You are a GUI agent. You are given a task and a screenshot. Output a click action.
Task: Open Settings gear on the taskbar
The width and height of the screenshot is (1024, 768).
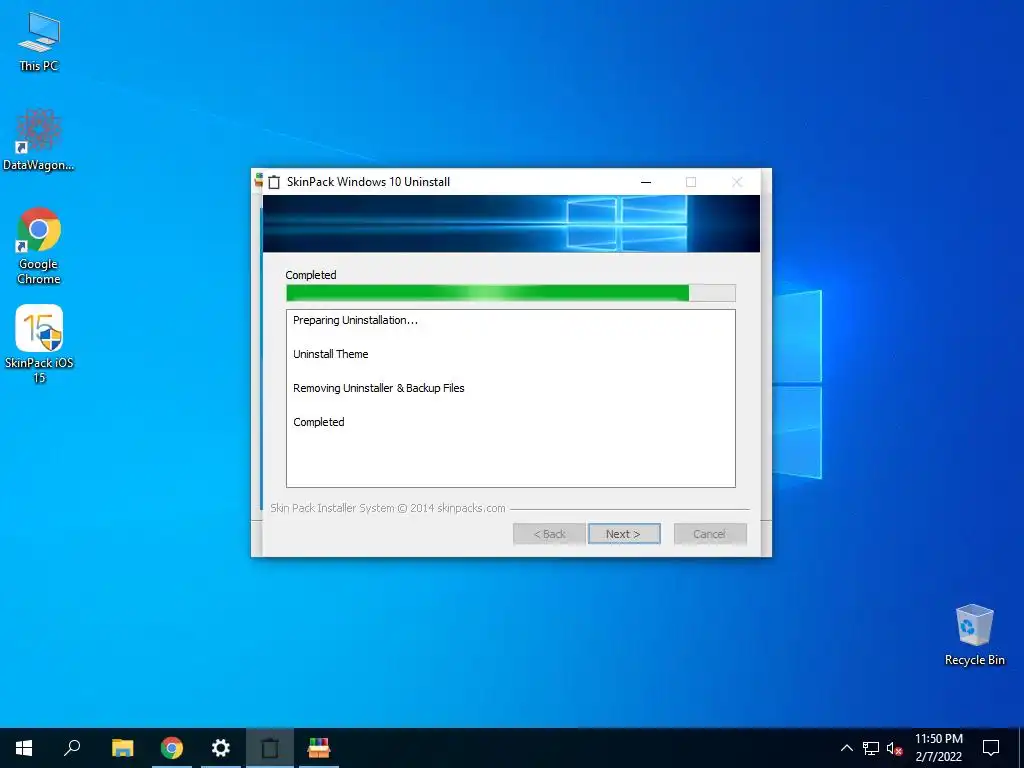pyautogui.click(x=221, y=748)
